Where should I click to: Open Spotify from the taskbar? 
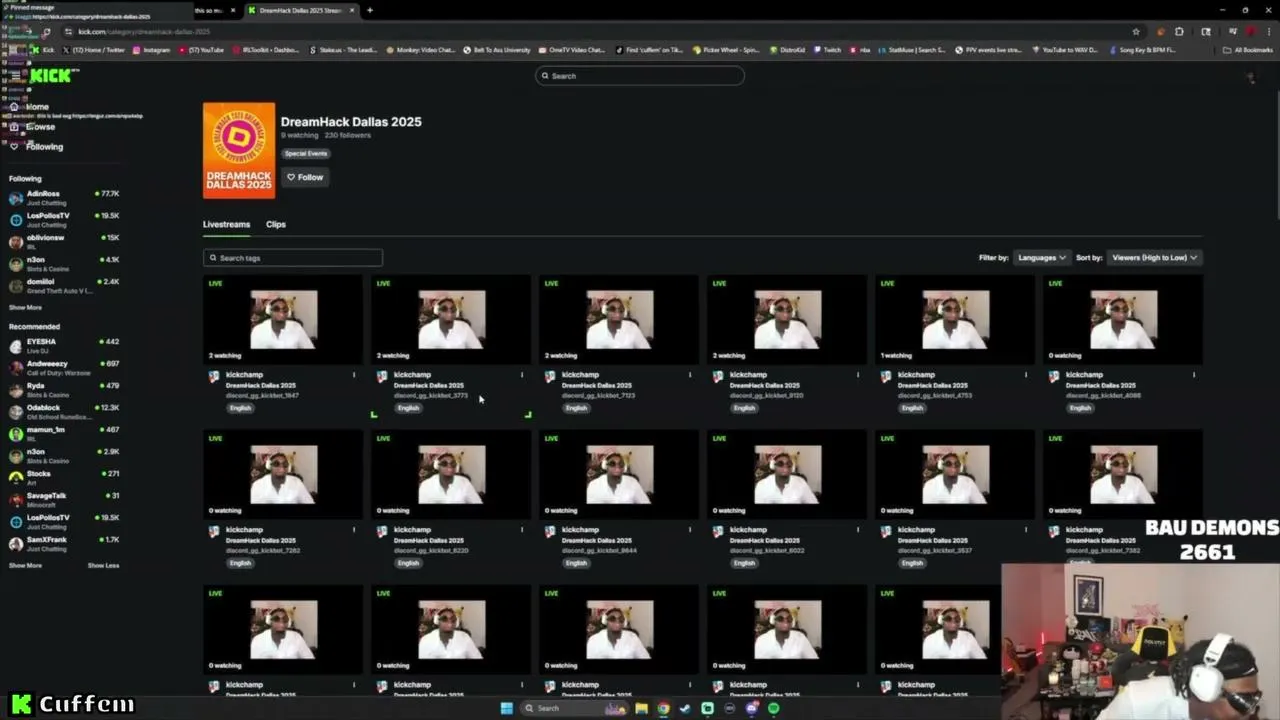pos(774,709)
